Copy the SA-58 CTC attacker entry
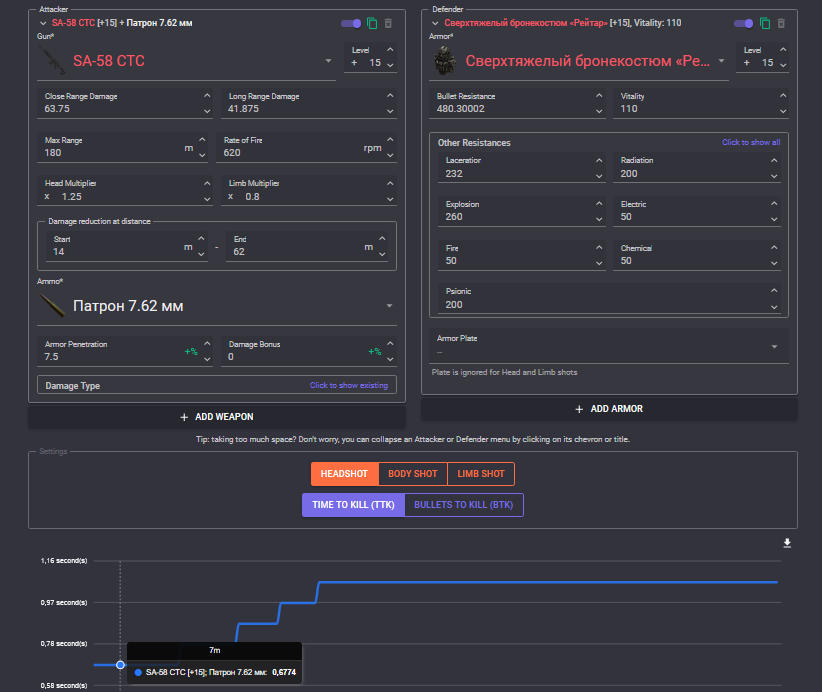The image size is (822, 692). (x=372, y=23)
